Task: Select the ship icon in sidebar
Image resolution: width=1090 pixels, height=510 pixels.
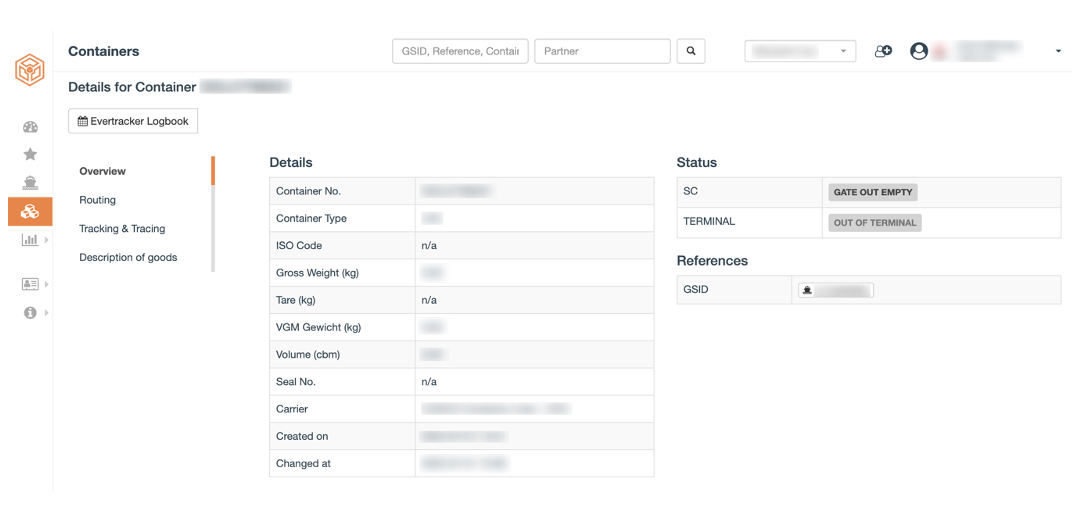Action: tap(30, 183)
